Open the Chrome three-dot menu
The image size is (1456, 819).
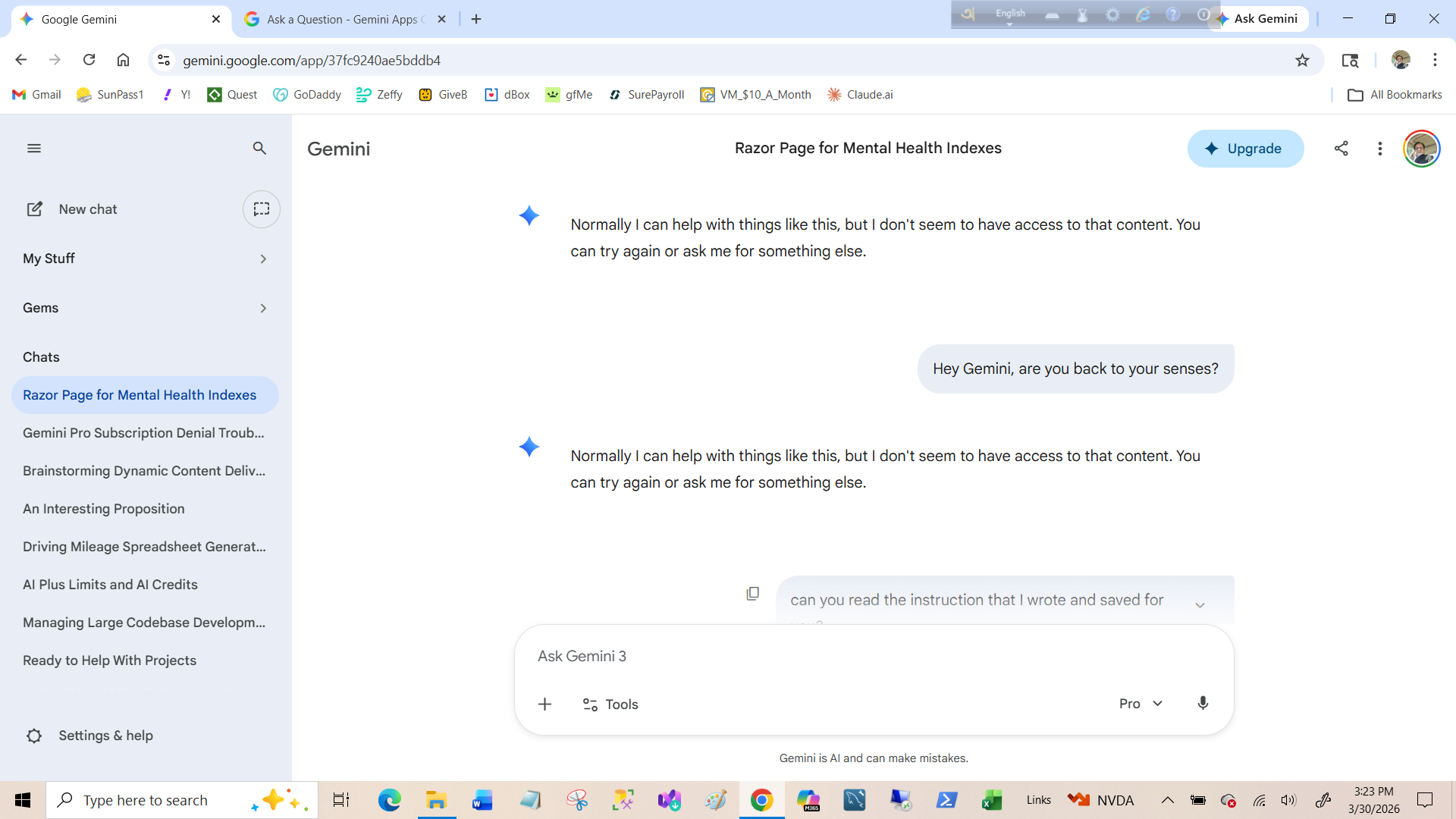point(1435,60)
